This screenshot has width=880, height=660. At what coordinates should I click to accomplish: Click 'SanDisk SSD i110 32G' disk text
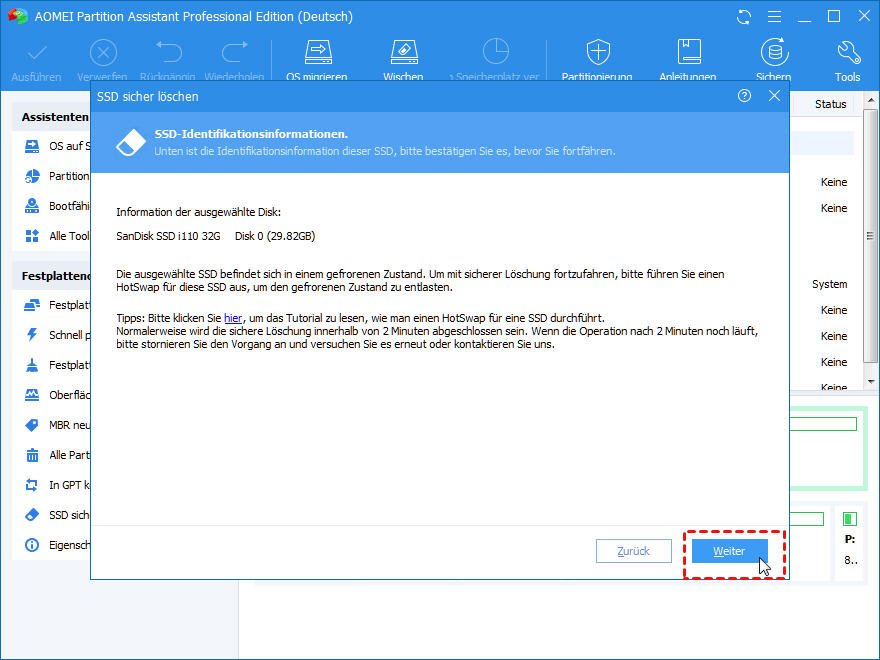tap(168, 236)
